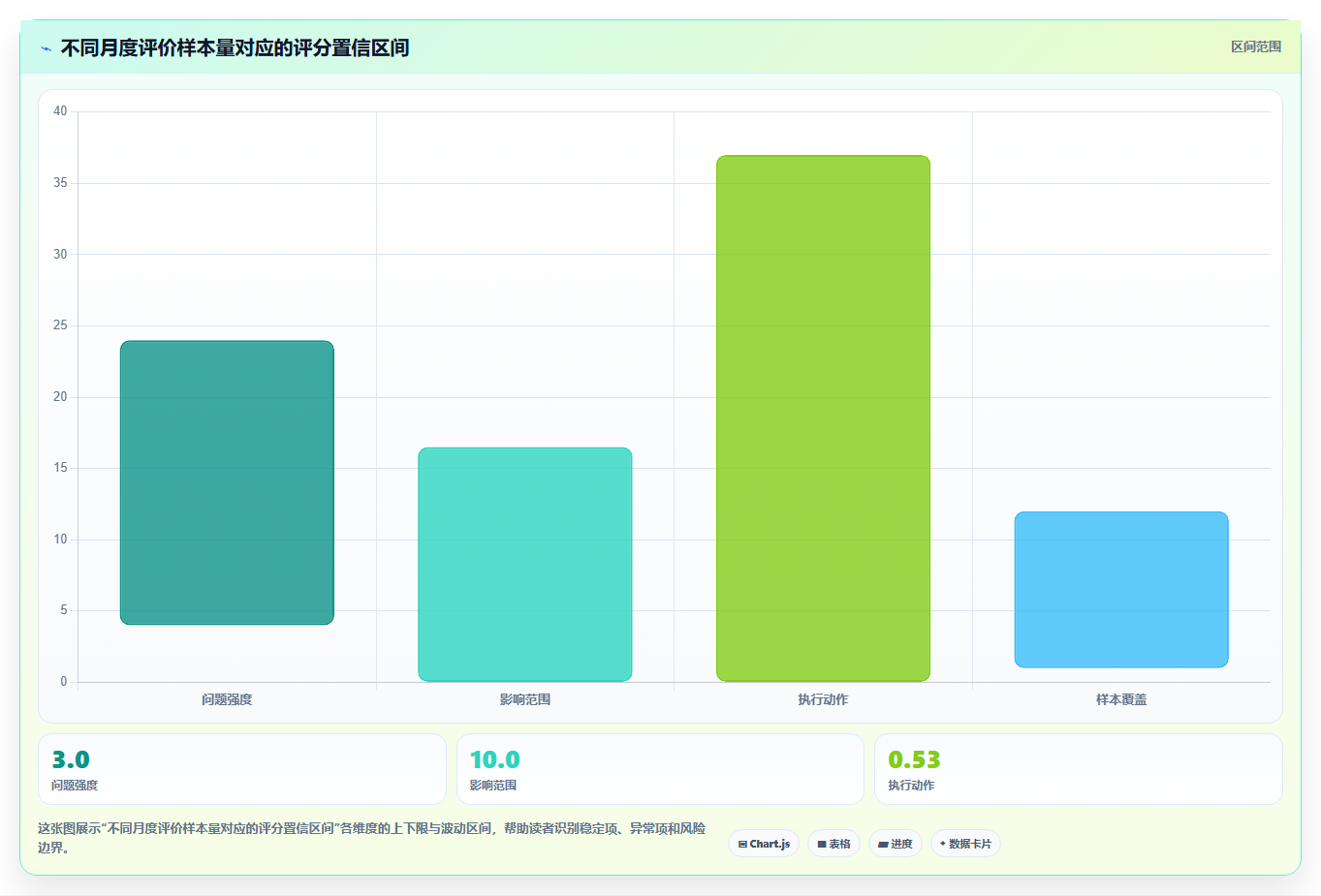Viewport: 1321px width, 896px height.
Task: Click the chart title 不同月度评价样本量对应的评分置信区间
Action: [x=235, y=47]
